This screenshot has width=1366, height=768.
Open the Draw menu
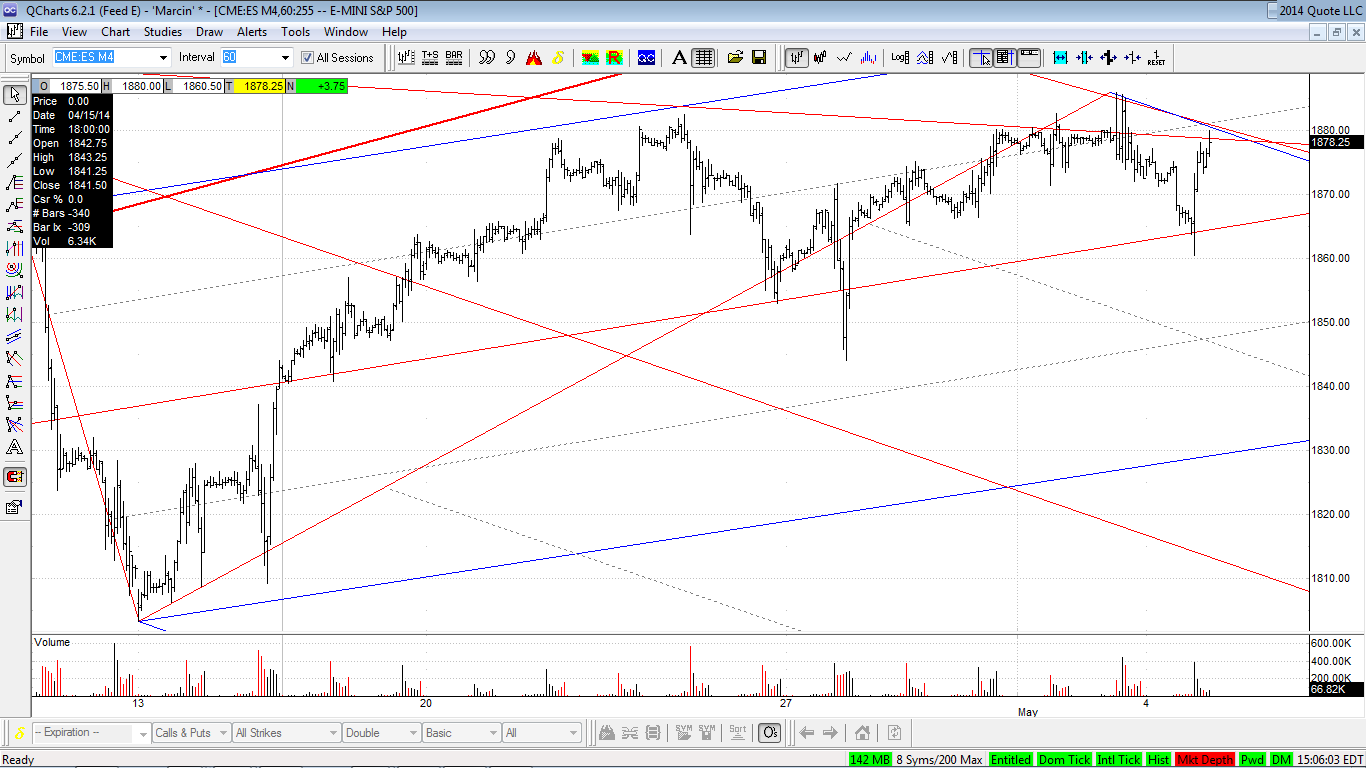click(x=209, y=32)
